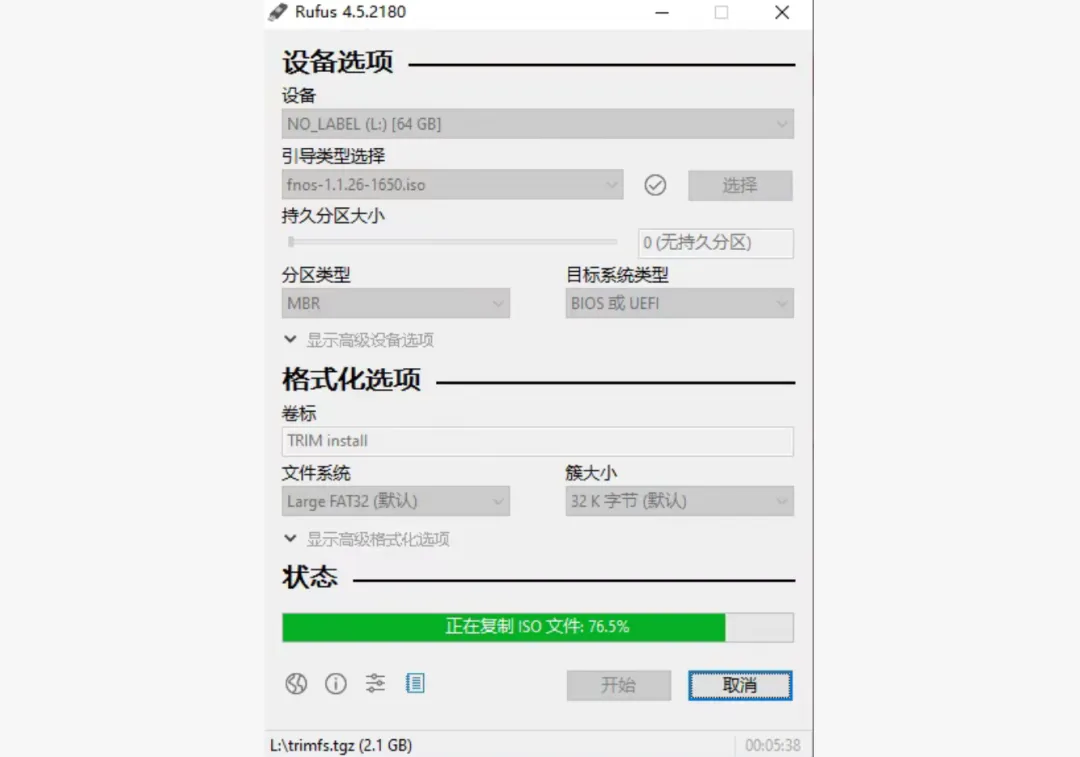Image resolution: width=1080 pixels, height=757 pixels.
Task: Click the 开始 button
Action: click(x=619, y=685)
